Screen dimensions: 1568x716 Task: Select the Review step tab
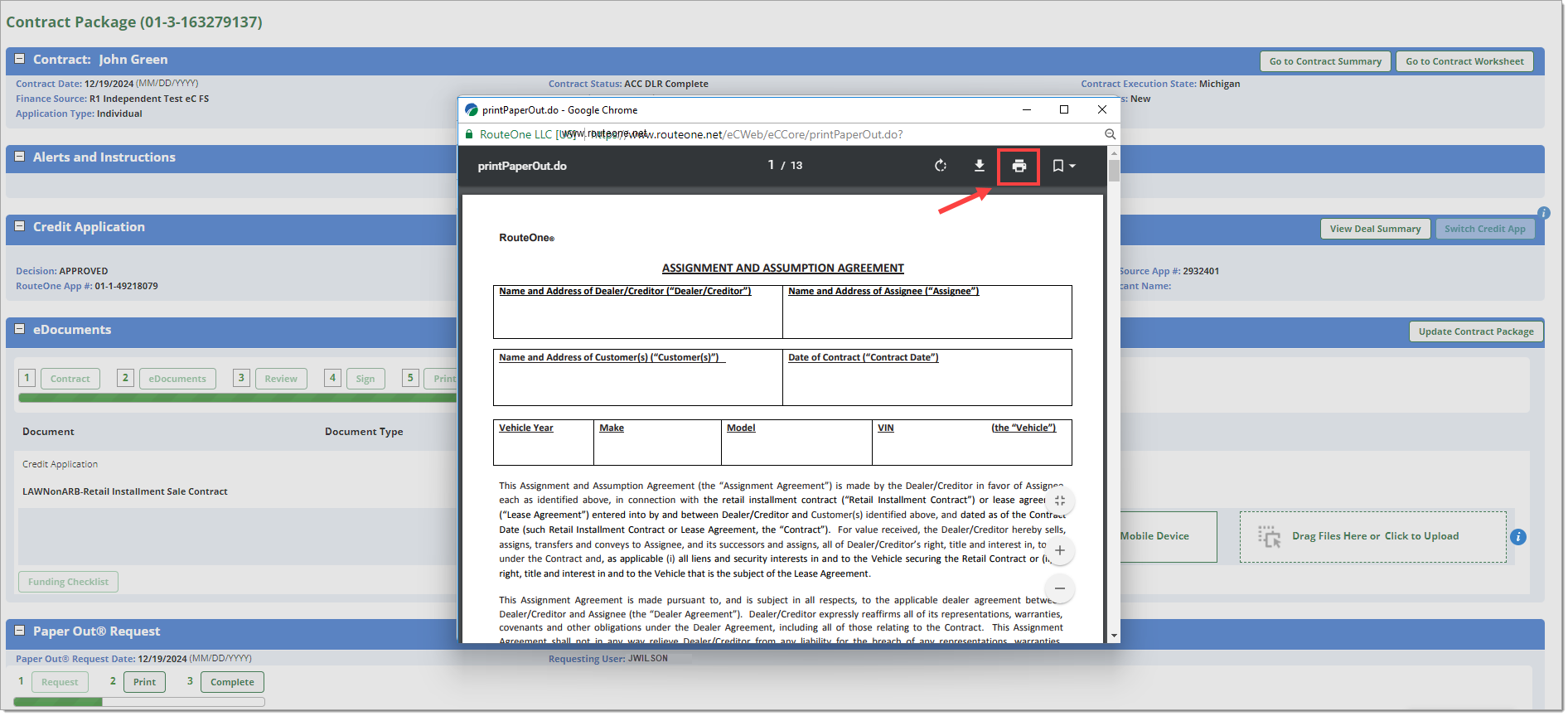pyautogui.click(x=281, y=379)
